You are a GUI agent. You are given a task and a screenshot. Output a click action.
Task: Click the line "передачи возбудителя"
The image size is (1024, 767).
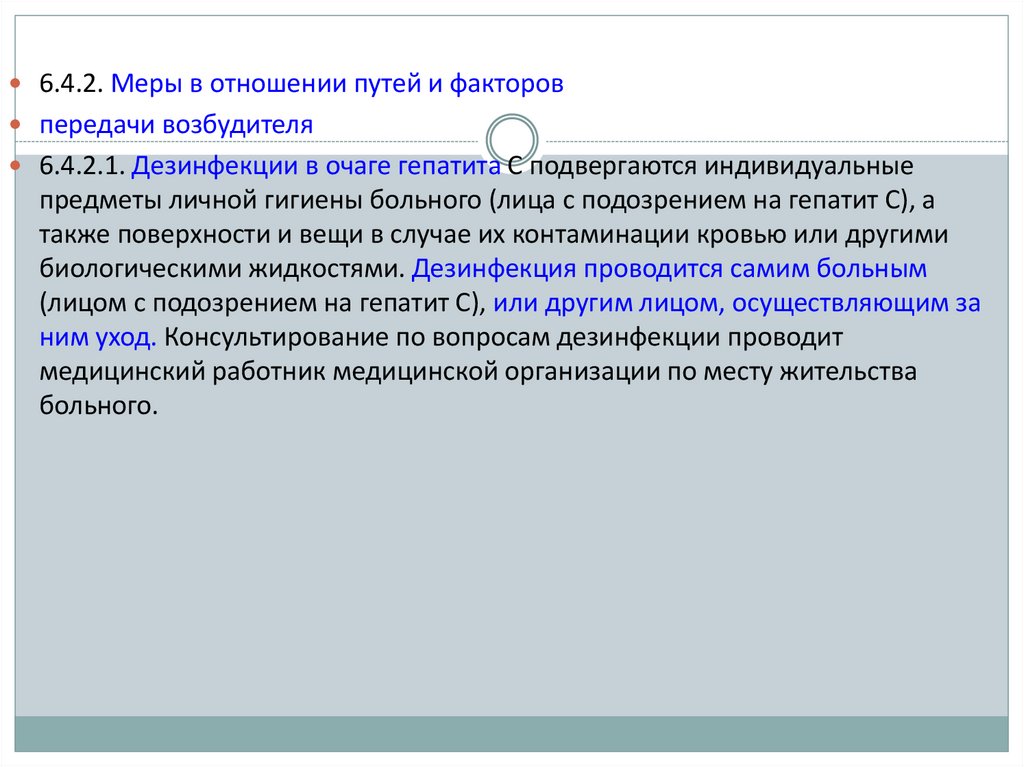point(176,125)
